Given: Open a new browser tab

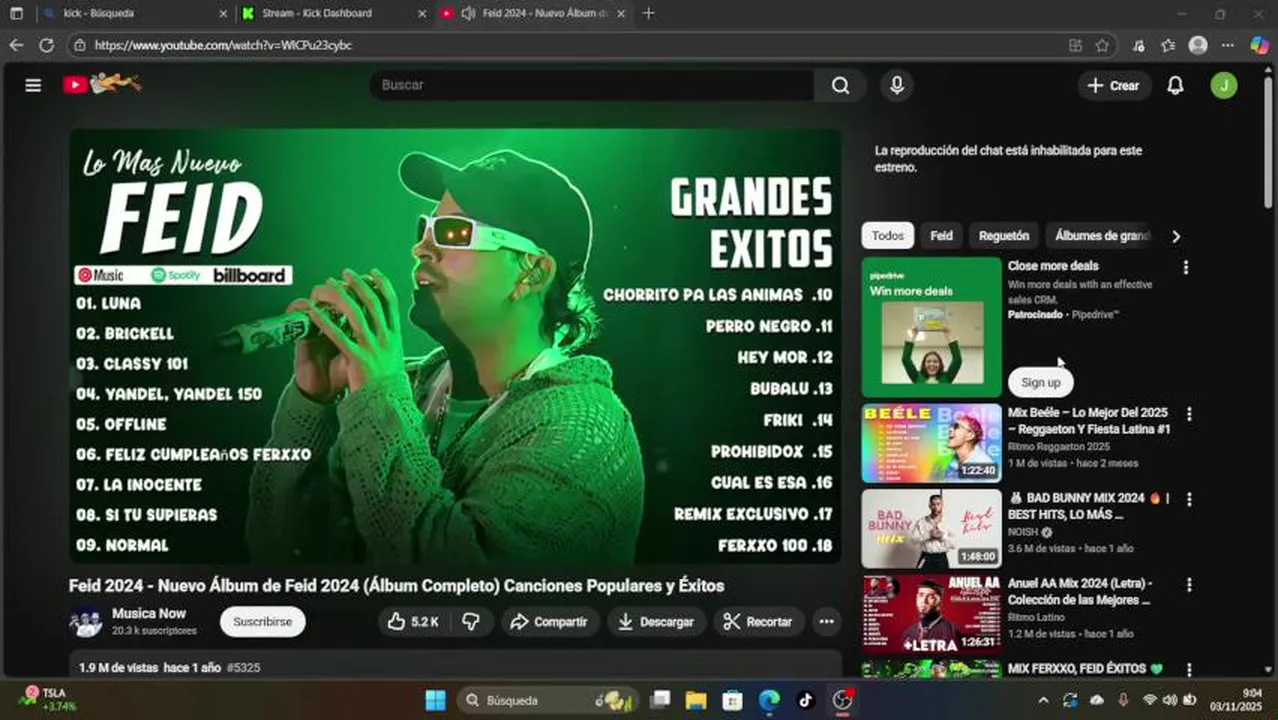Looking at the screenshot, I should coord(648,13).
